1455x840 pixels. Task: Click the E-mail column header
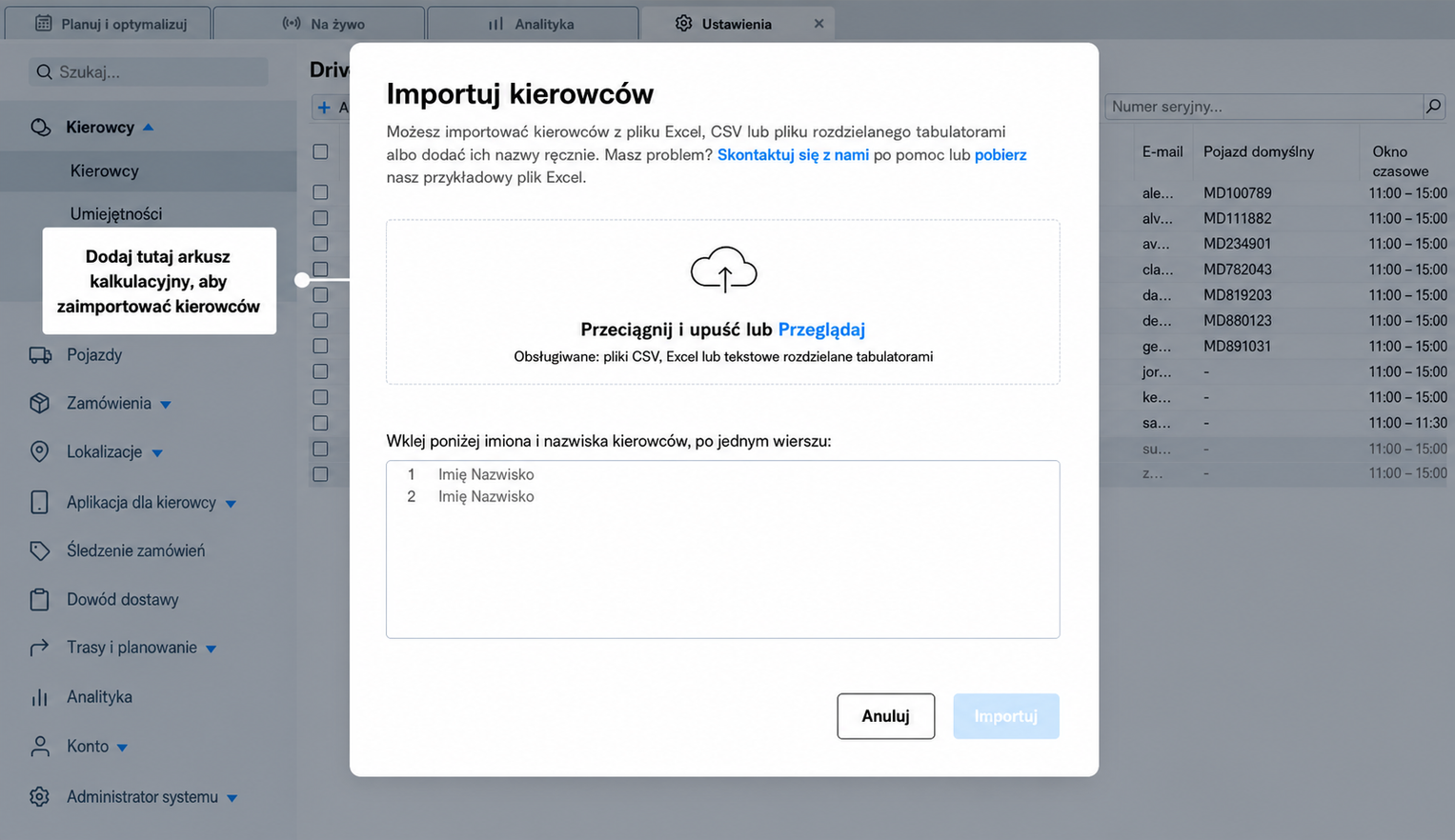pos(1162,151)
